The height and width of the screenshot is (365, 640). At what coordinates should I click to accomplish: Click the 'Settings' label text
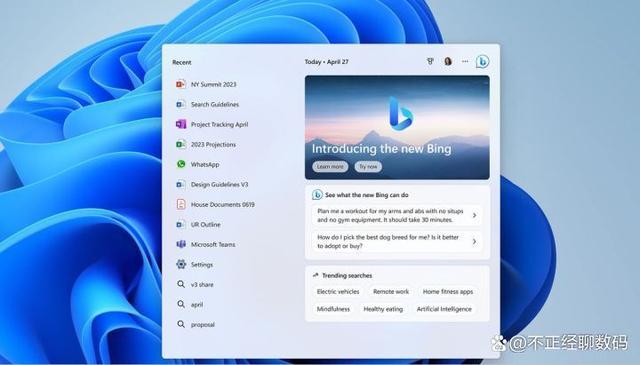tap(202, 265)
